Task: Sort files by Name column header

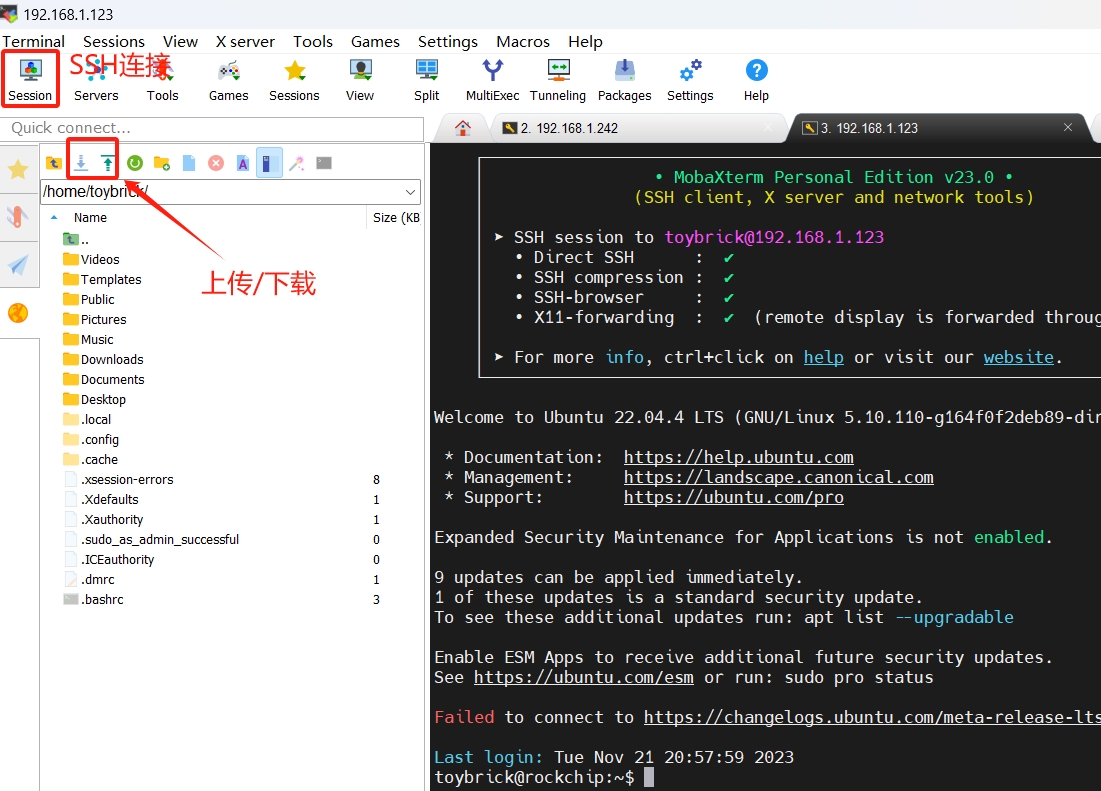Action: (90, 218)
